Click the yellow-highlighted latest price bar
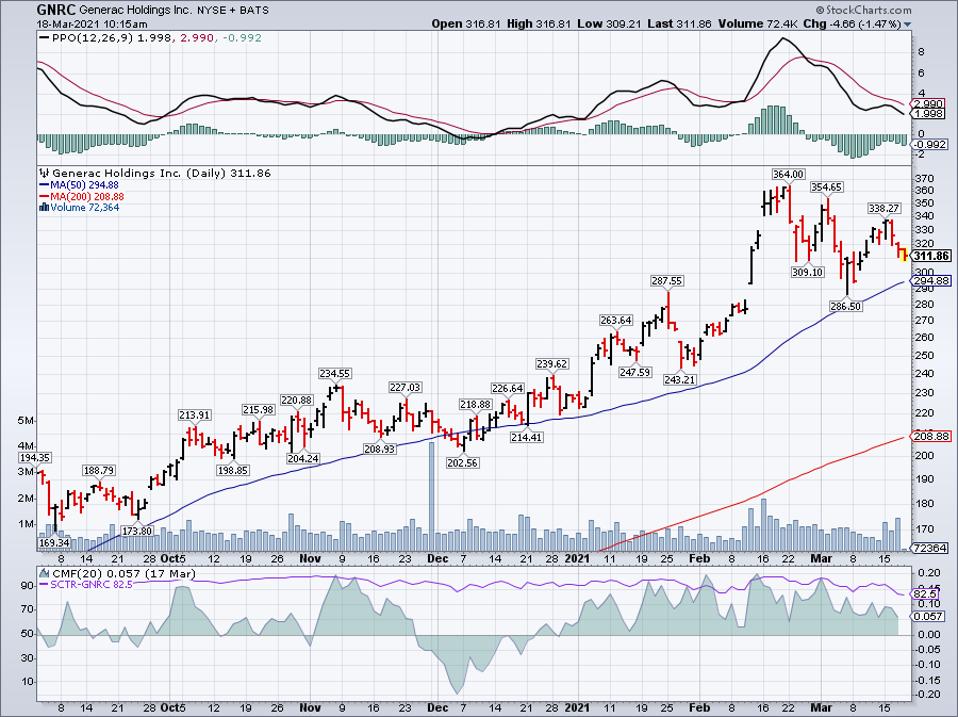958x717 pixels. click(904, 255)
